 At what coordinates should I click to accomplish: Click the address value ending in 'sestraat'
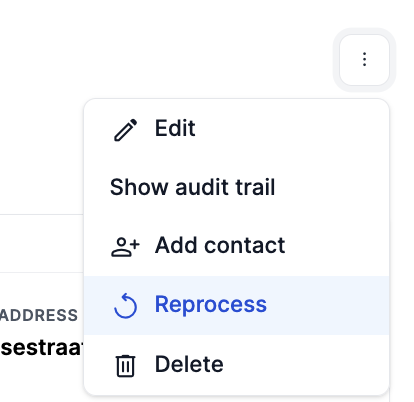click(x=41, y=348)
